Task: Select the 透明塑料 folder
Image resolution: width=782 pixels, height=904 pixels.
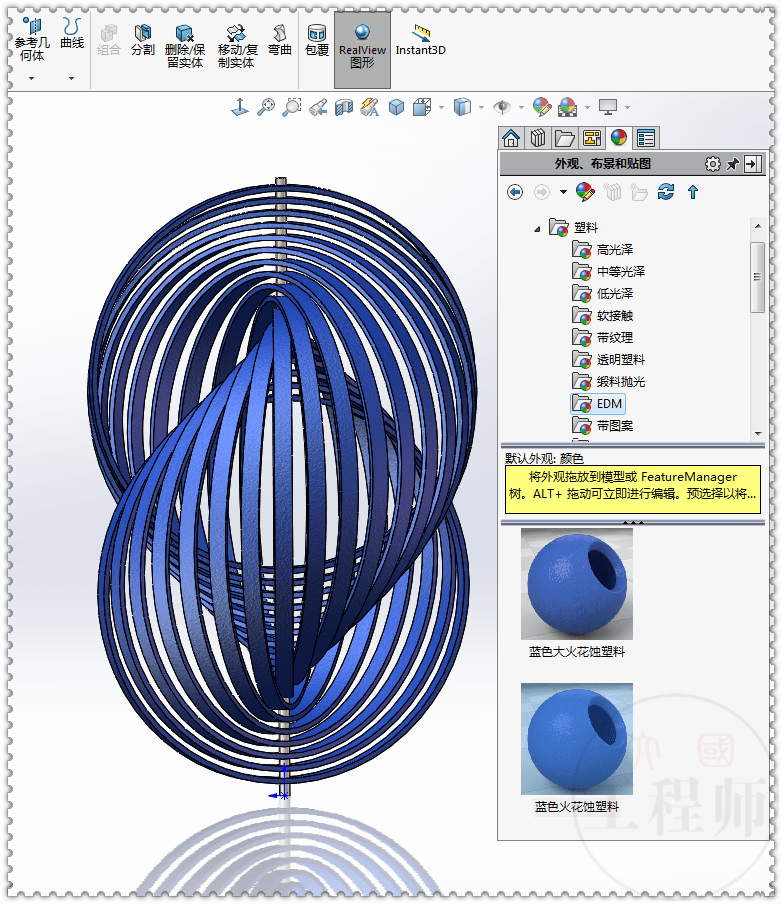Action: click(x=608, y=360)
